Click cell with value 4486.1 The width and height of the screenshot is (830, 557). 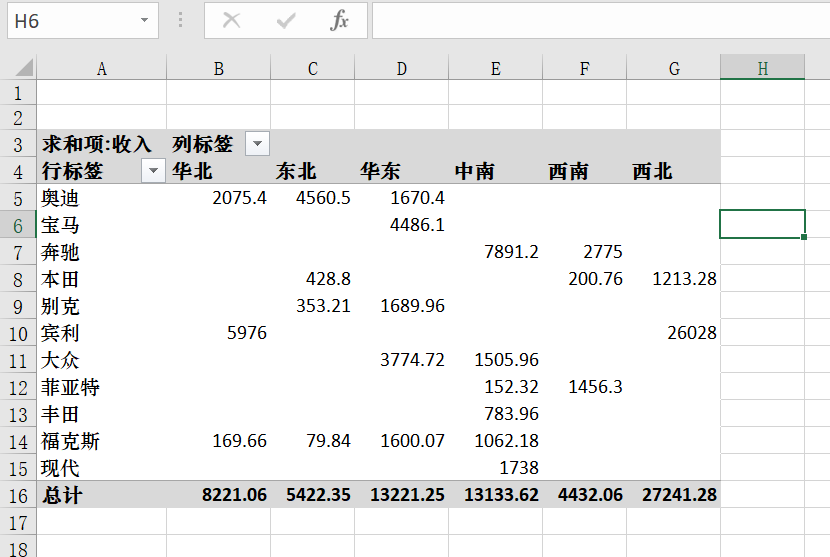pos(402,225)
